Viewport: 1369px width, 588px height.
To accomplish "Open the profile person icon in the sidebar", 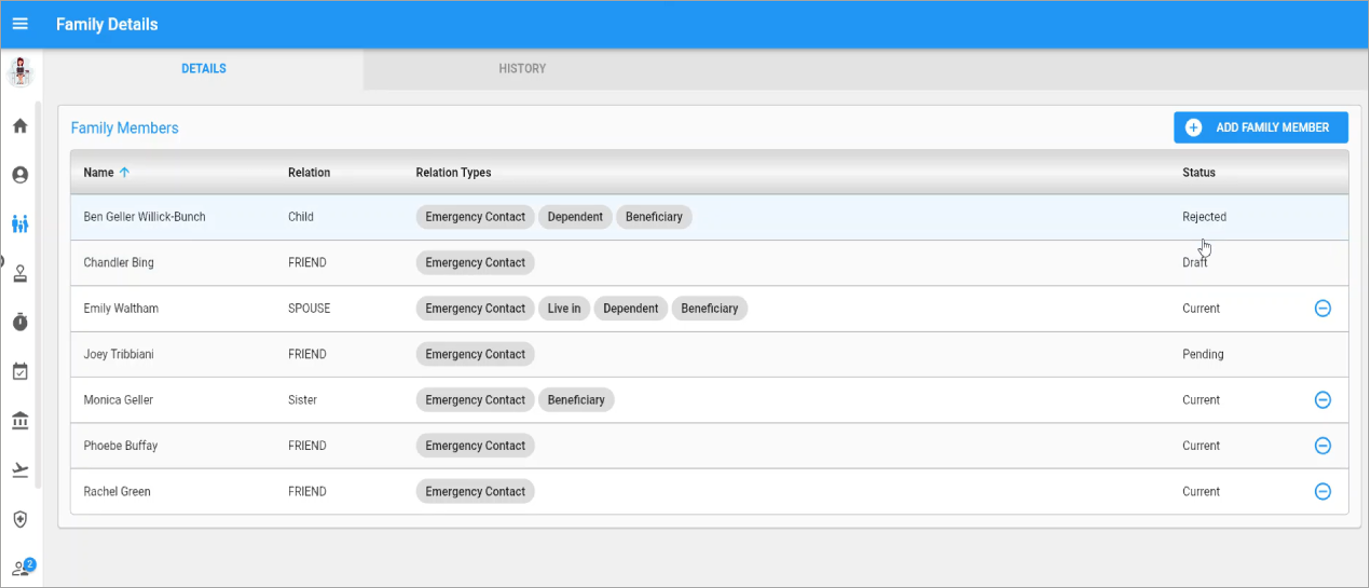I will 20,175.
